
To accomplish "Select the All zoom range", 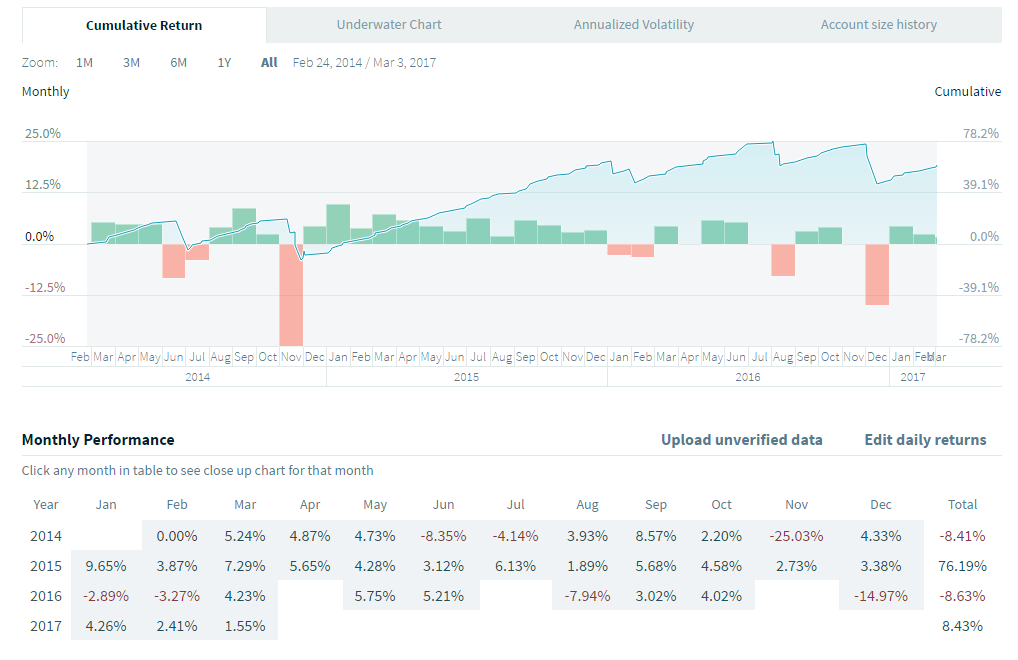I will coord(269,62).
